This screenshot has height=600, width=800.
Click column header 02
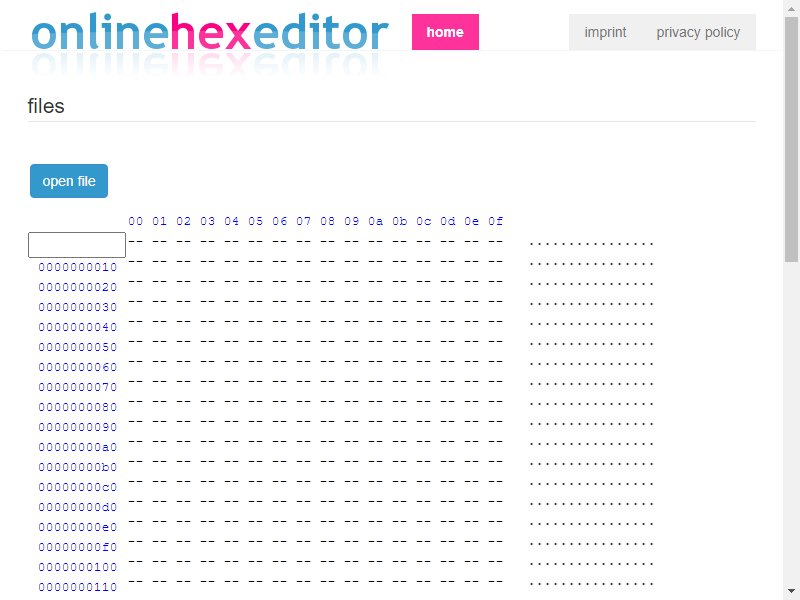click(x=184, y=221)
